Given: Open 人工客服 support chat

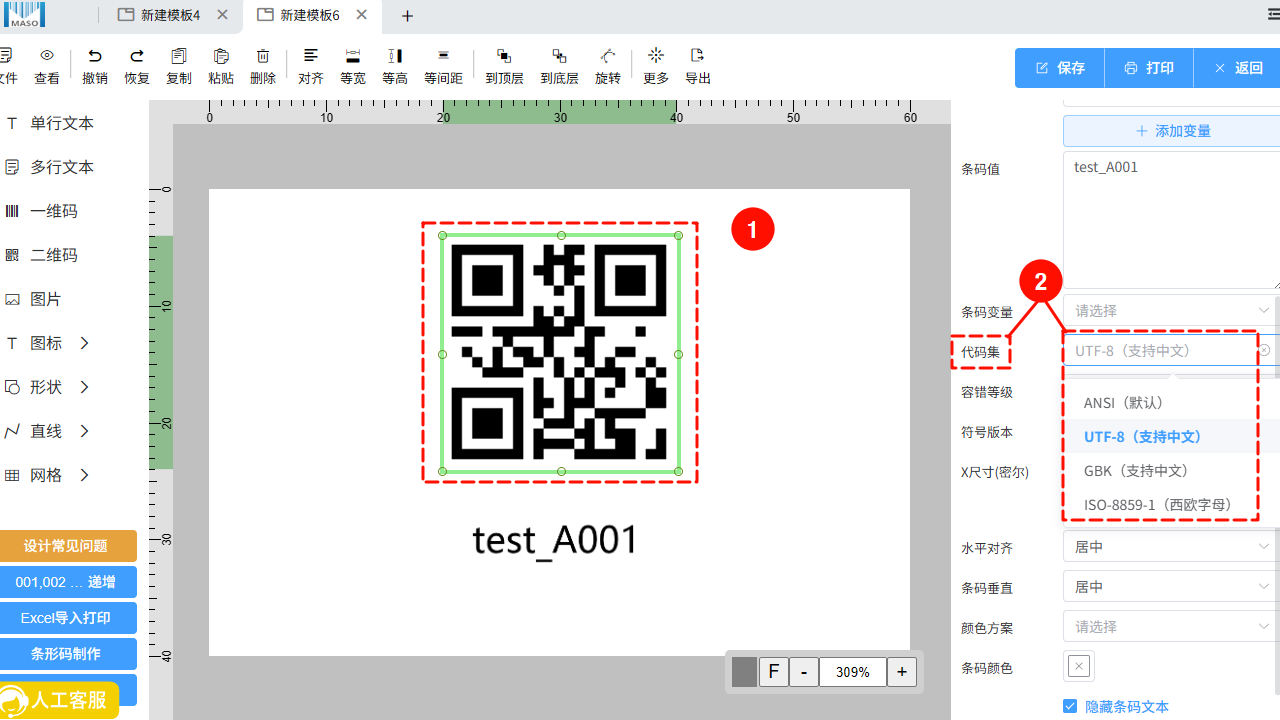Looking at the screenshot, I should coord(58,700).
